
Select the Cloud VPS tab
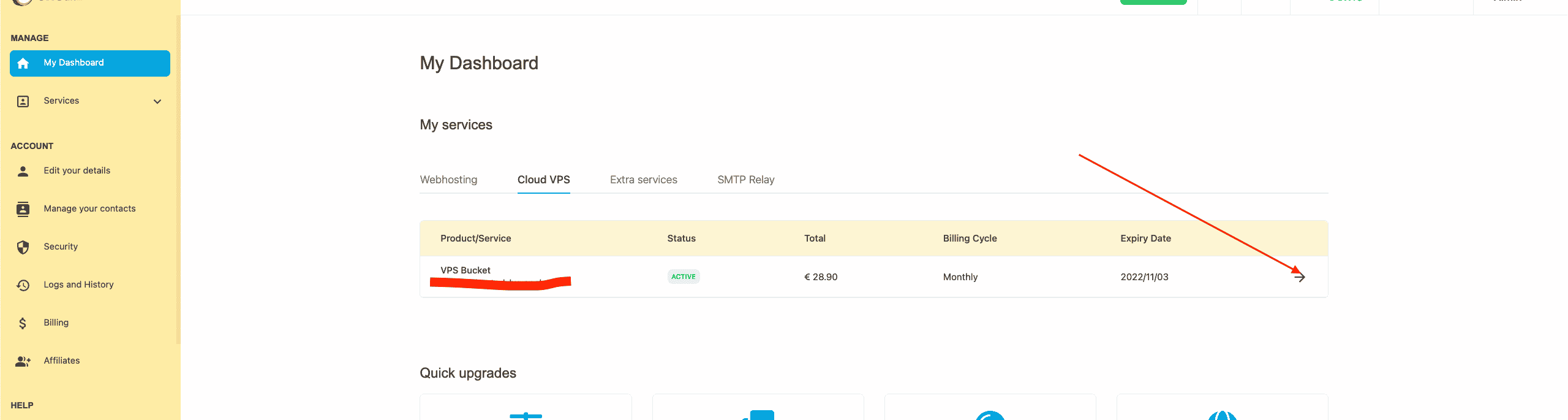click(543, 180)
